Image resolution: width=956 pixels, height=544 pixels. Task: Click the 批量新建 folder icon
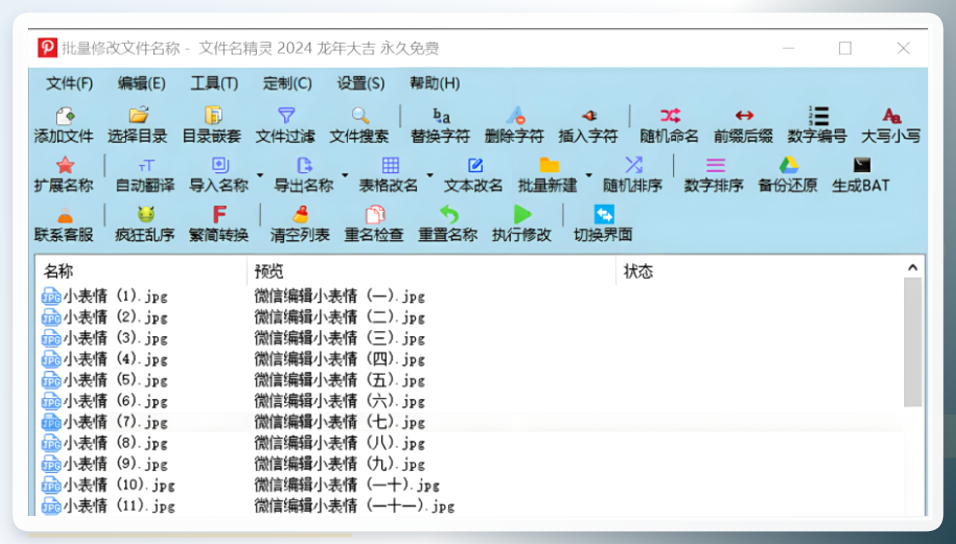pyautogui.click(x=549, y=165)
